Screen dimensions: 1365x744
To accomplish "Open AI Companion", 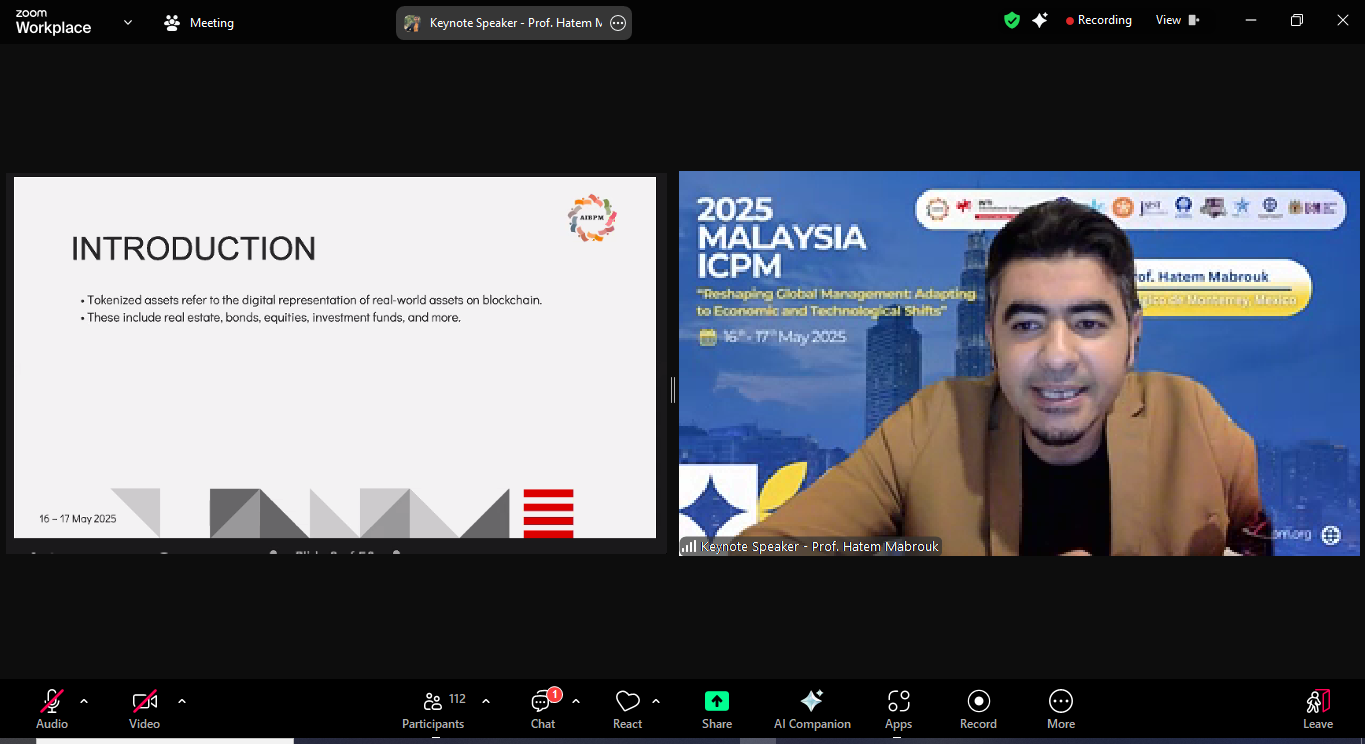I will 812,709.
